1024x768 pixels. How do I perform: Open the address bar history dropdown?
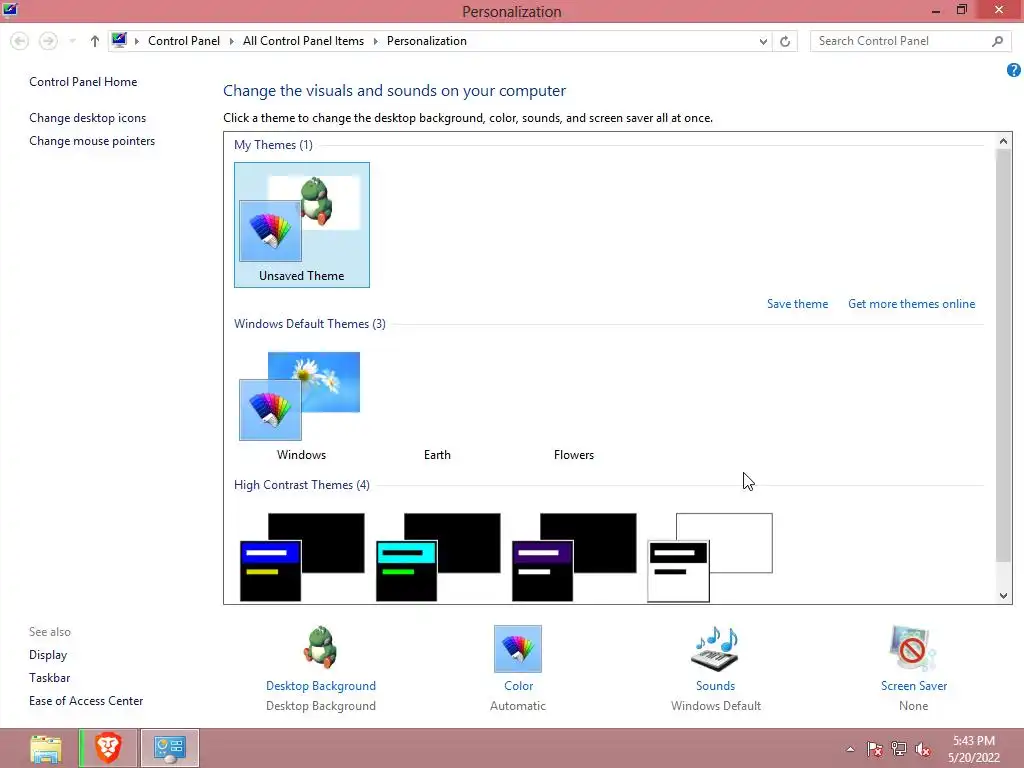[763, 41]
